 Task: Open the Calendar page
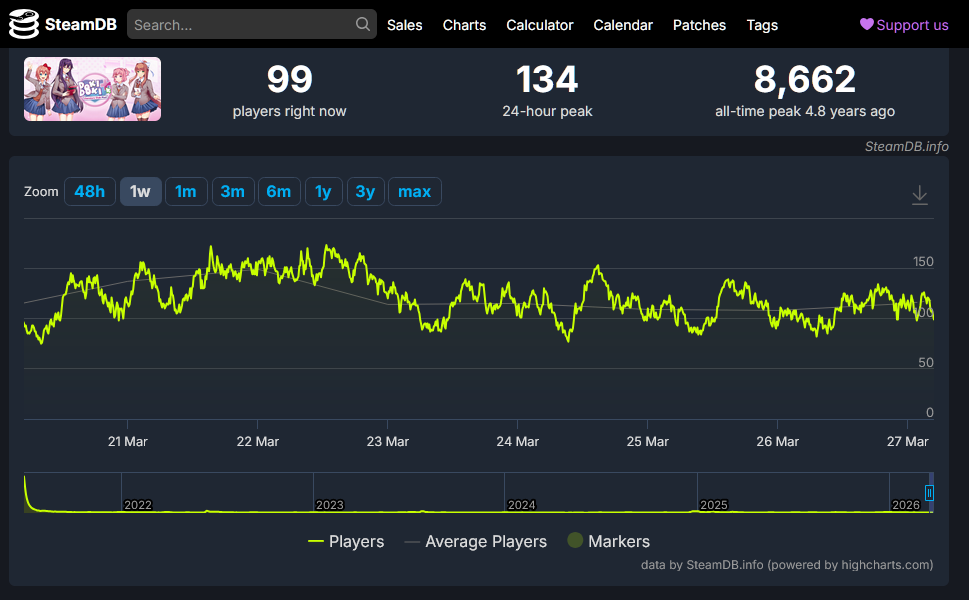point(623,25)
